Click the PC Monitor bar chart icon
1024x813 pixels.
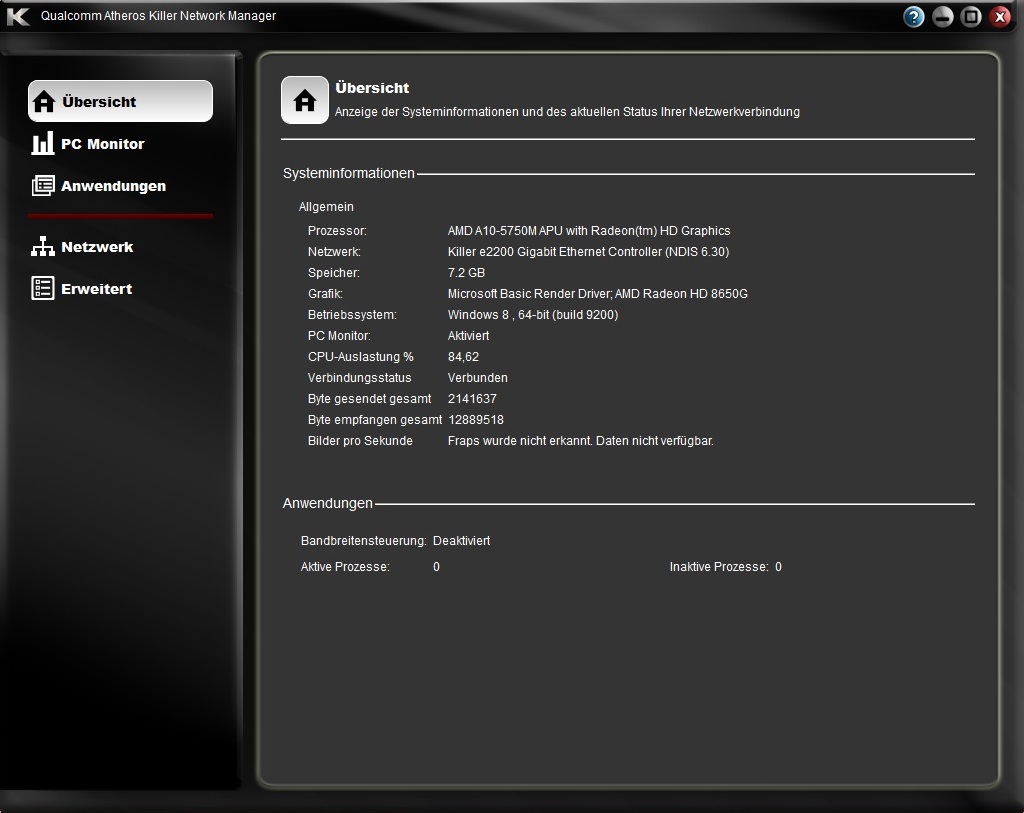[x=43, y=143]
